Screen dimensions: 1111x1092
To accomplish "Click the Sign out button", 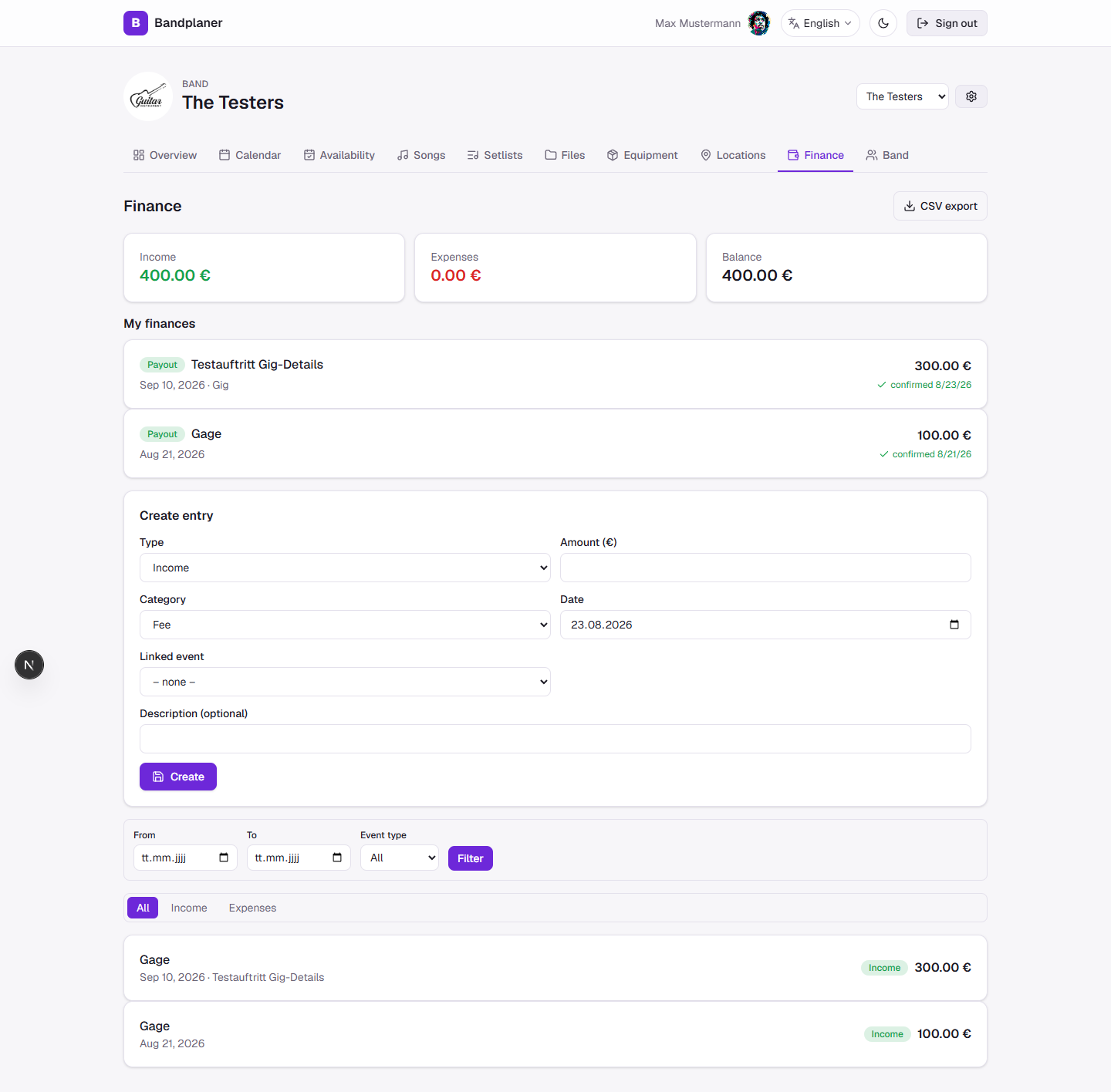I will pyautogui.click(x=947, y=23).
